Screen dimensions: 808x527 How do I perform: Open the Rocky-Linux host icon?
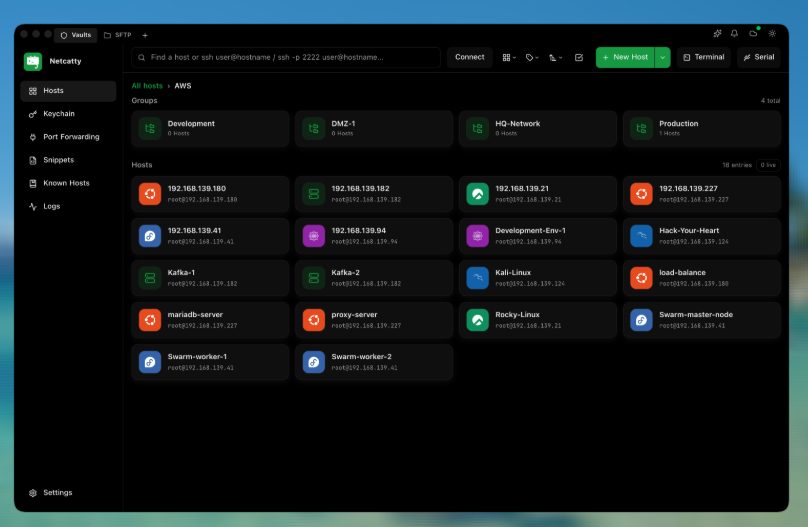point(478,320)
